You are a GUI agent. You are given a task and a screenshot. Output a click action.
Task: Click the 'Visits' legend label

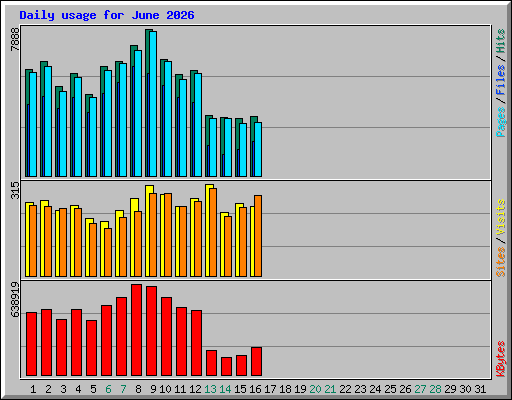[x=500, y=217]
